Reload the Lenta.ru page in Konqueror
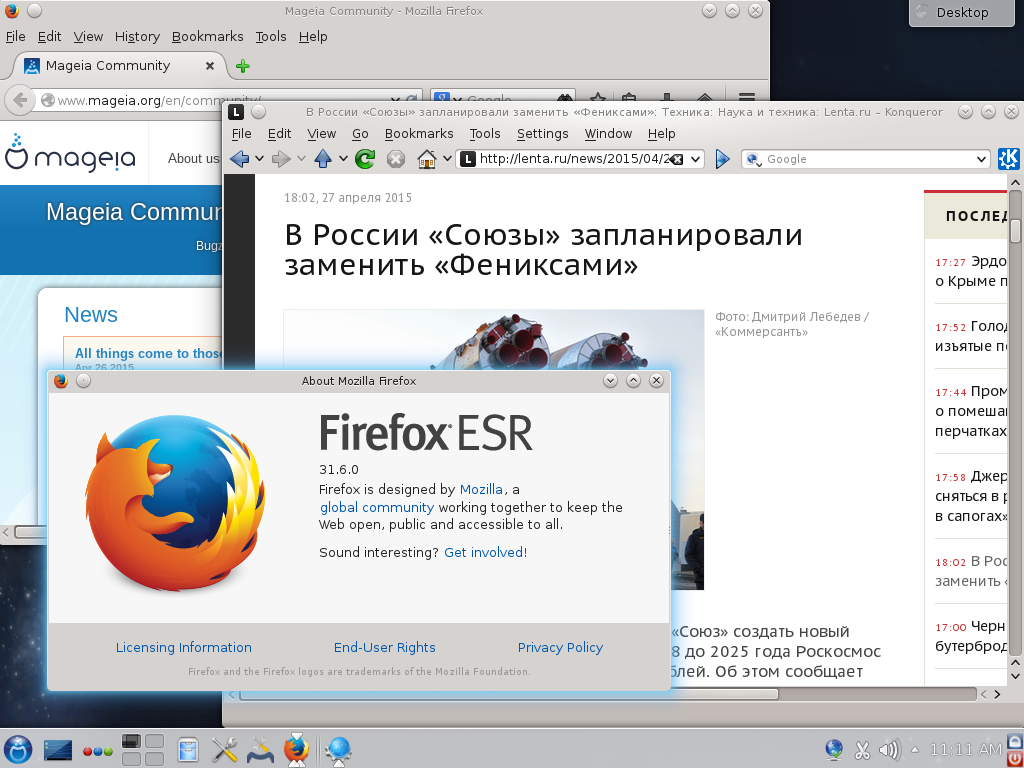 pos(365,159)
